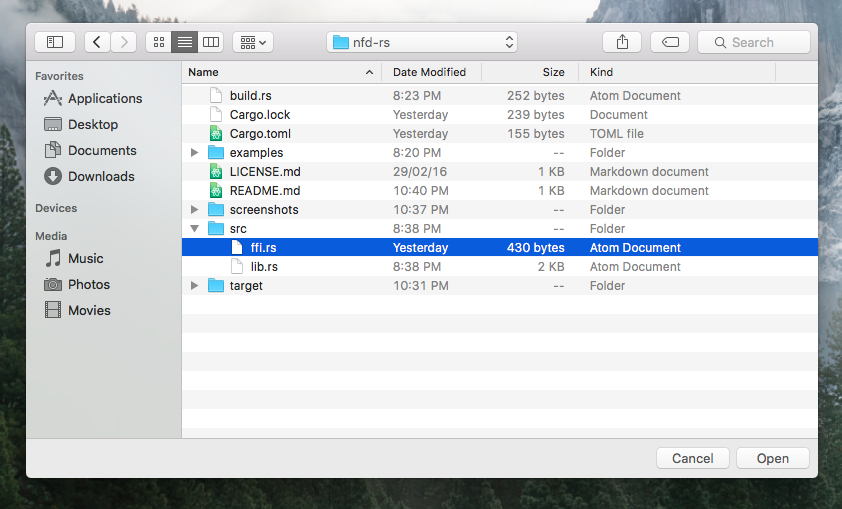Click the Search field

[x=753, y=42]
